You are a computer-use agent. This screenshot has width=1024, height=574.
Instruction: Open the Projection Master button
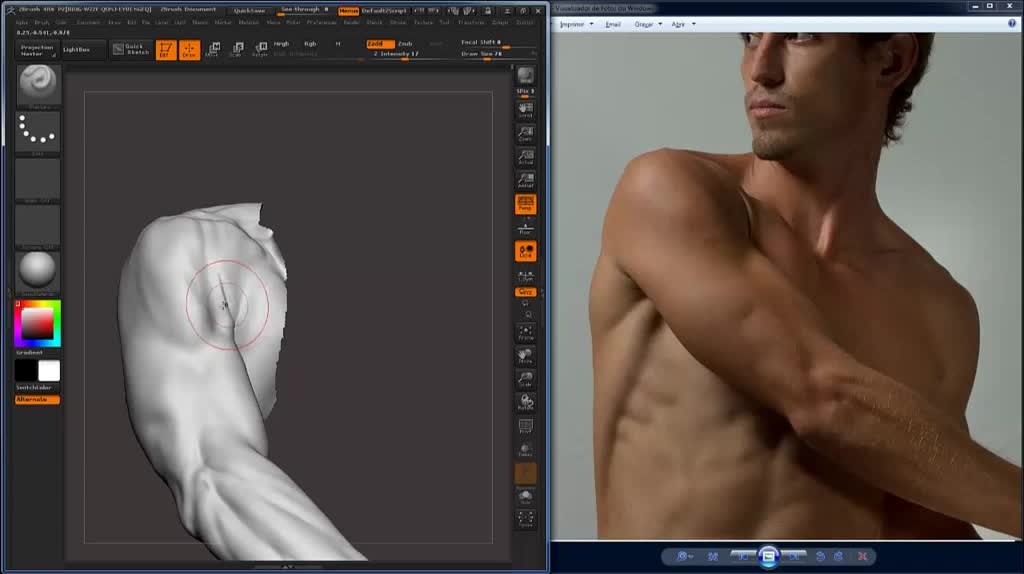37,50
